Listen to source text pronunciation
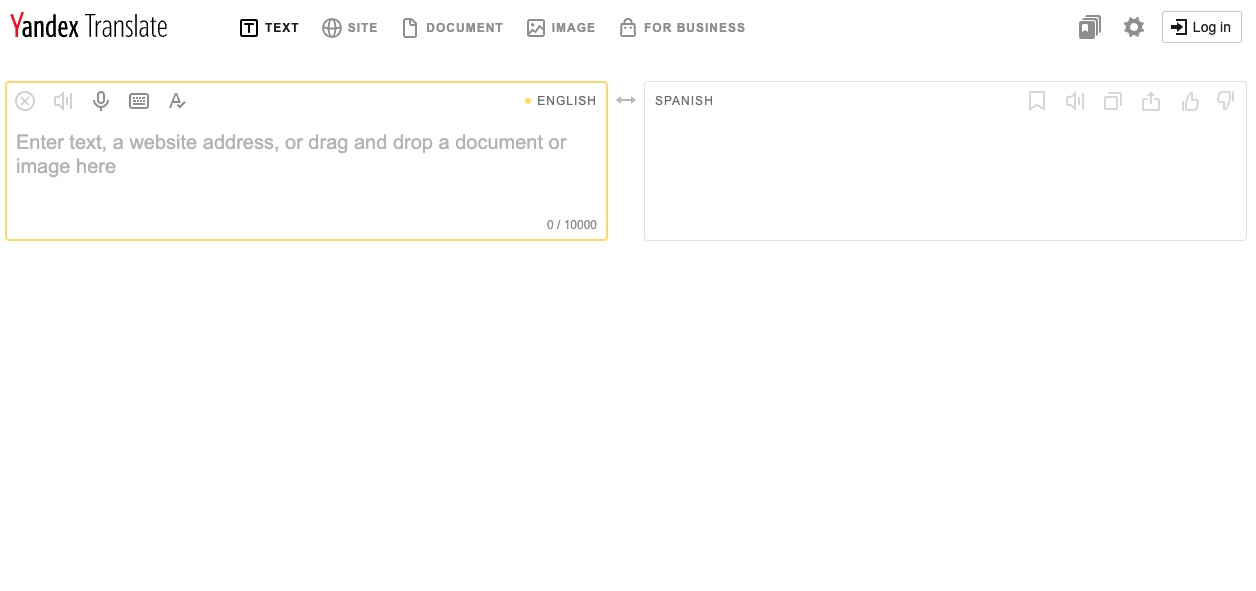The width and height of the screenshot is (1256, 591). [x=63, y=101]
